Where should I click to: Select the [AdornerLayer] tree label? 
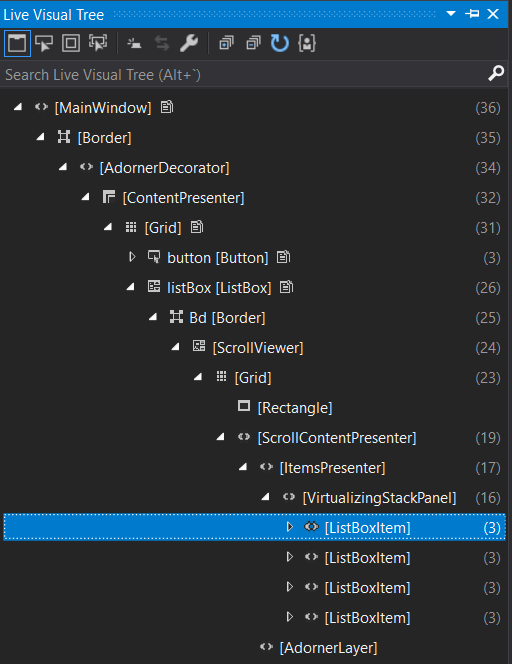328,648
